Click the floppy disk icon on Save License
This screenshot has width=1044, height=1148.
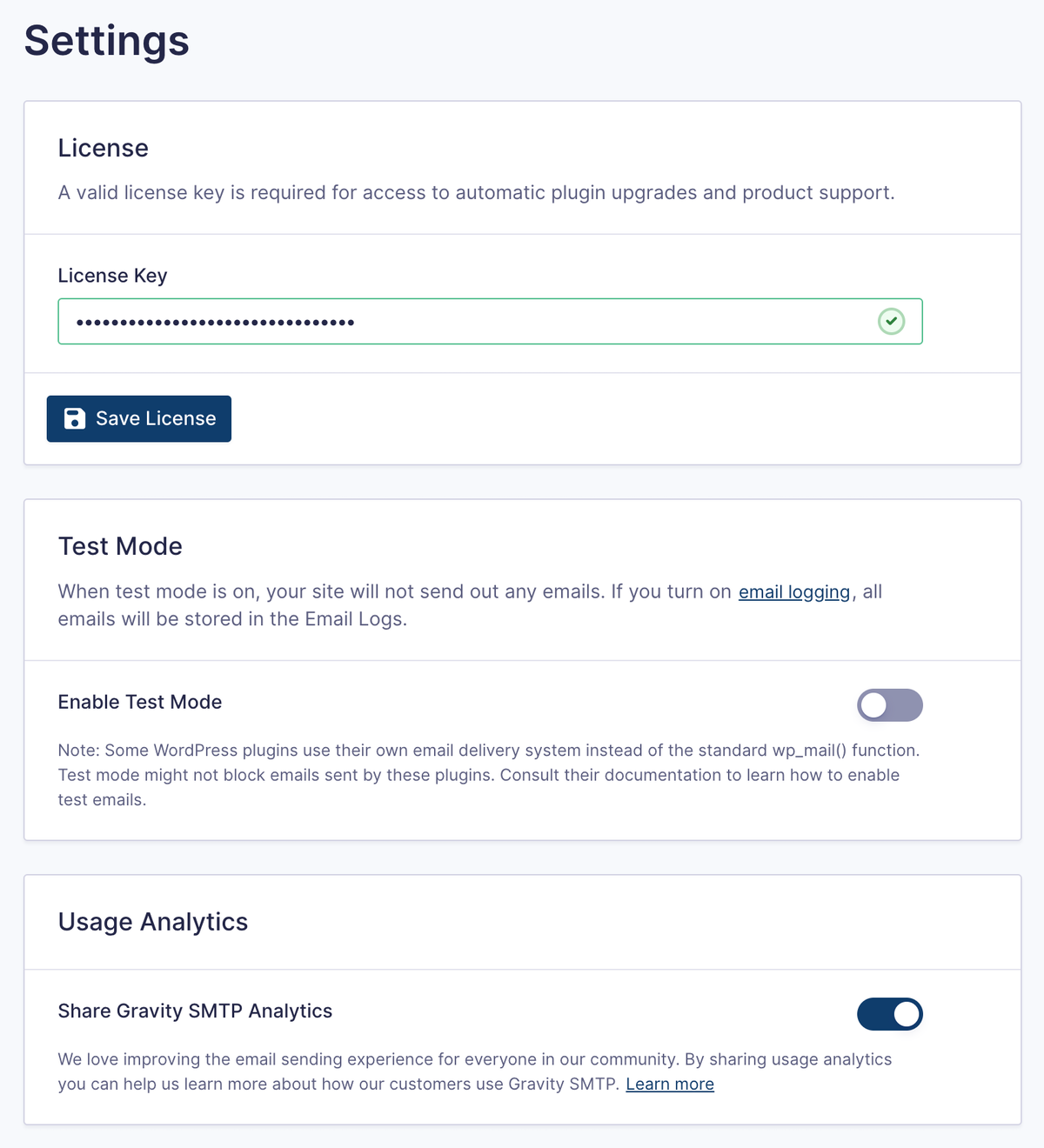click(76, 418)
